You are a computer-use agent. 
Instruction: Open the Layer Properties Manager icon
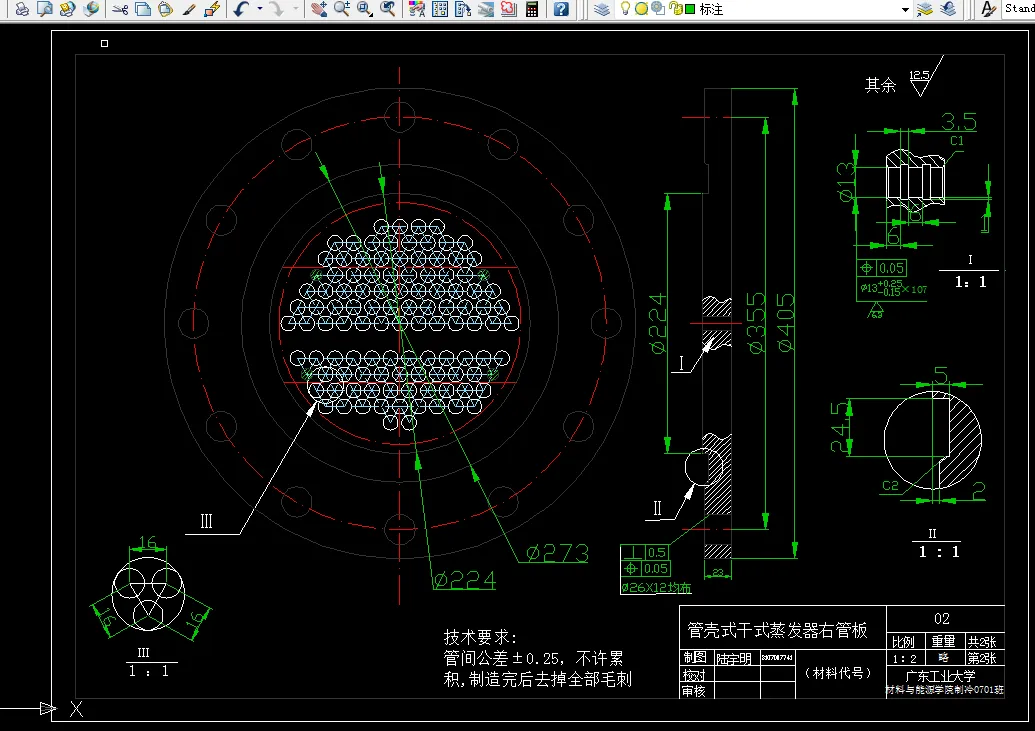pyautogui.click(x=601, y=9)
